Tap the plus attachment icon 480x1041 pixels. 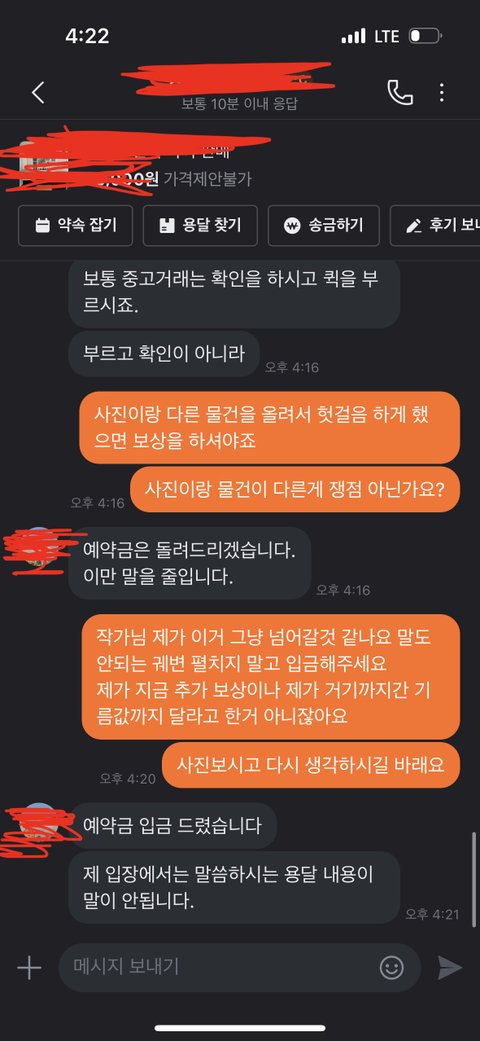click(29, 968)
